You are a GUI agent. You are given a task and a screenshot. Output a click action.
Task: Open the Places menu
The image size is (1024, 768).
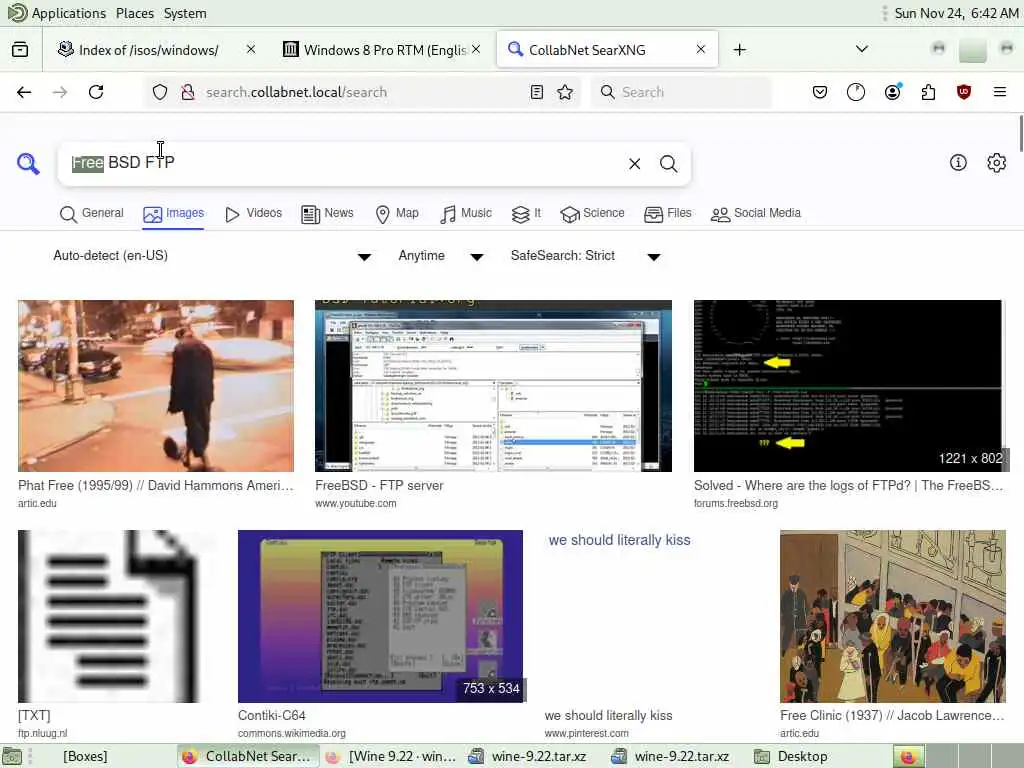click(135, 13)
